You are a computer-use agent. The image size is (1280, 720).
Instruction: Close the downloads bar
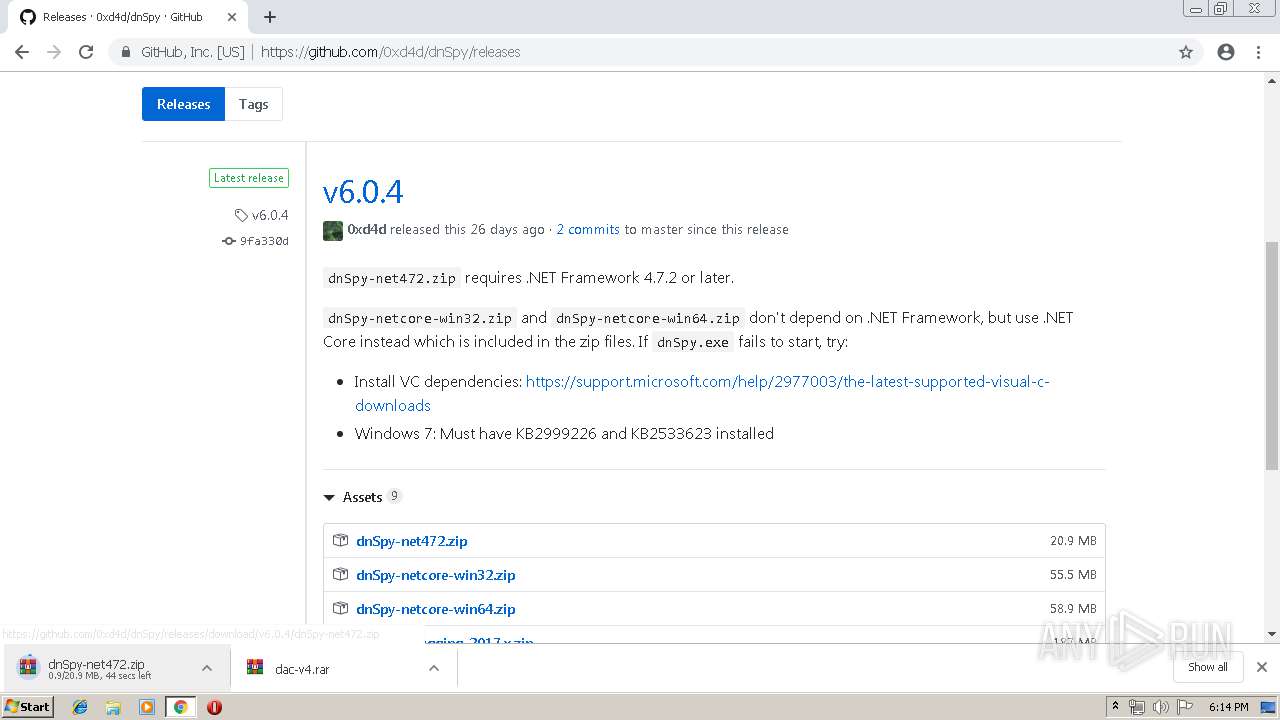(1262, 667)
